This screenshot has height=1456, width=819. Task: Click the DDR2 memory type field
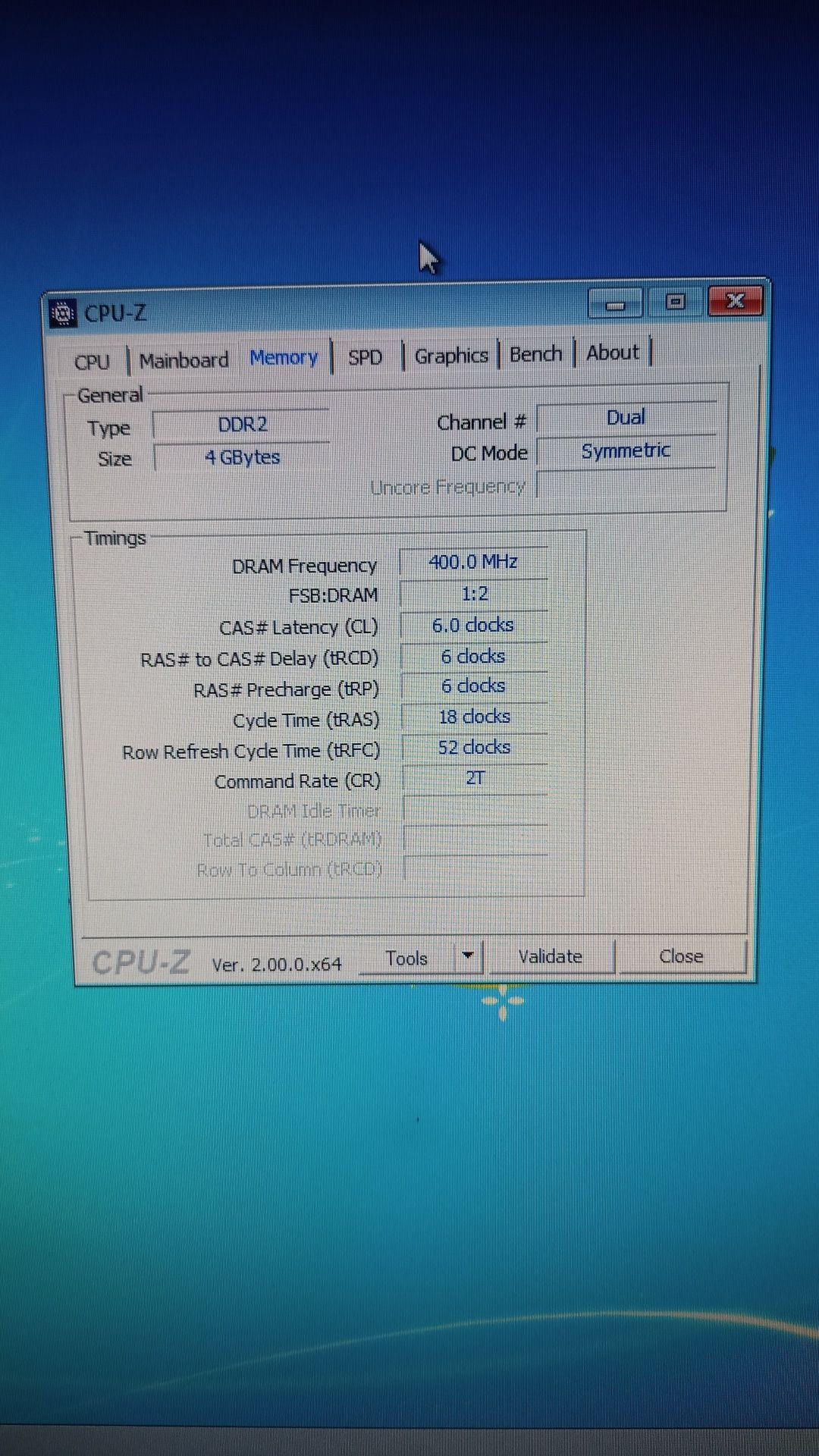[242, 425]
